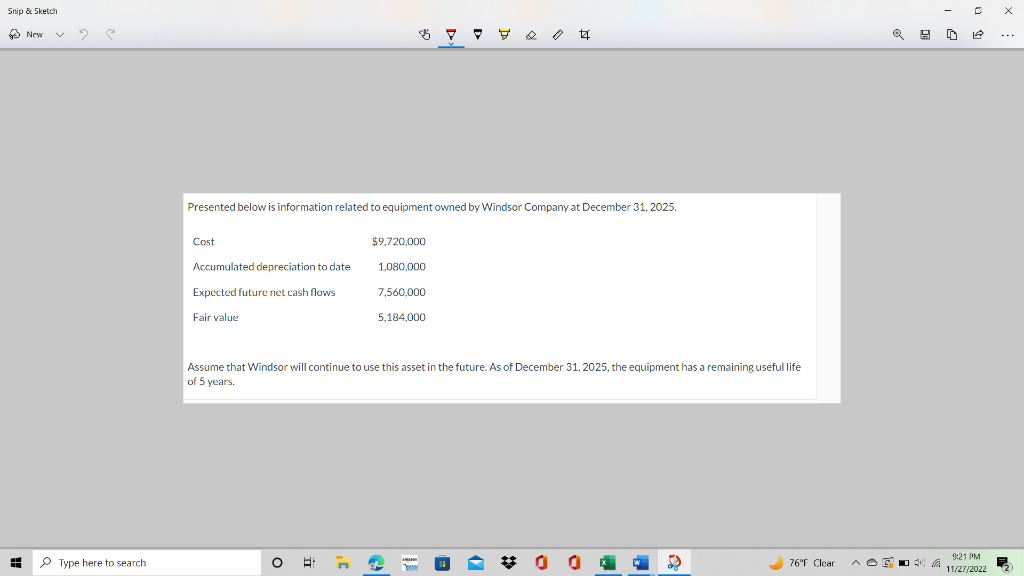Open the Ruler tool
Screen dimensions: 1024x576
[x=558, y=35]
